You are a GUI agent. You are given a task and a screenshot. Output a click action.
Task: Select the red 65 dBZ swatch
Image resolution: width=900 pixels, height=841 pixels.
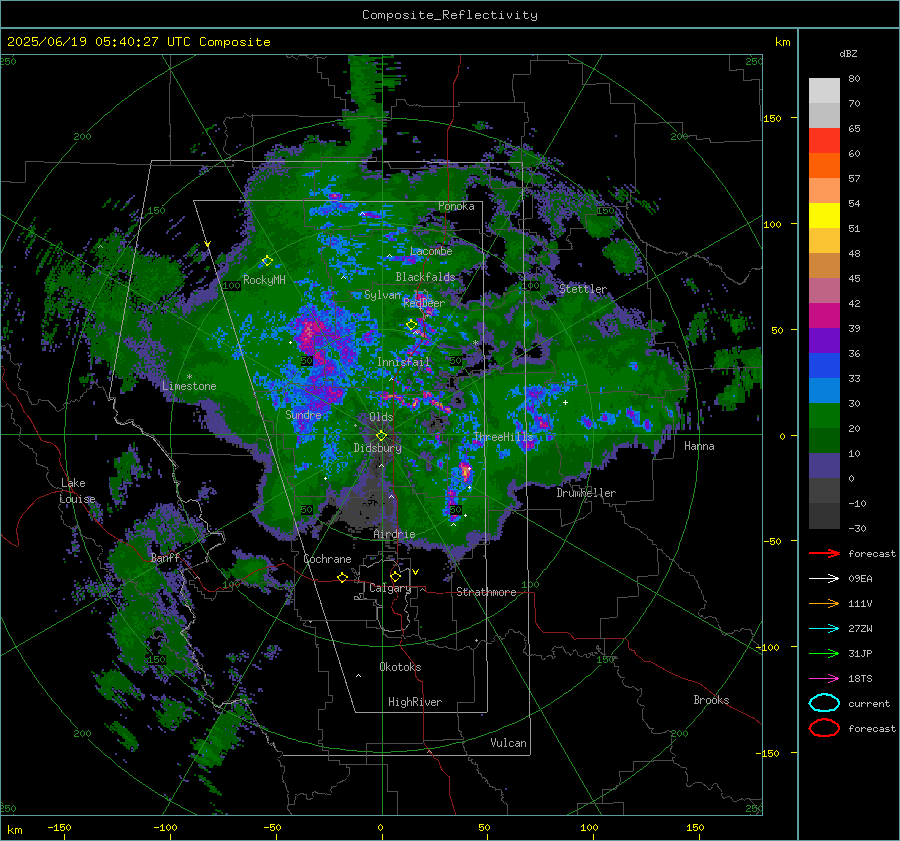click(824, 141)
